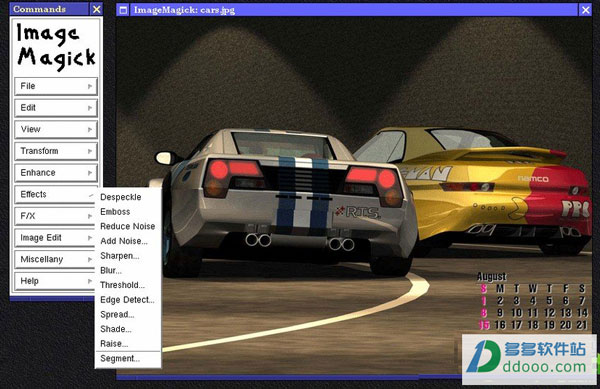Open the window menu icon of ImageMagick cars.jpg
The height and width of the screenshot is (389, 600).
123,10
